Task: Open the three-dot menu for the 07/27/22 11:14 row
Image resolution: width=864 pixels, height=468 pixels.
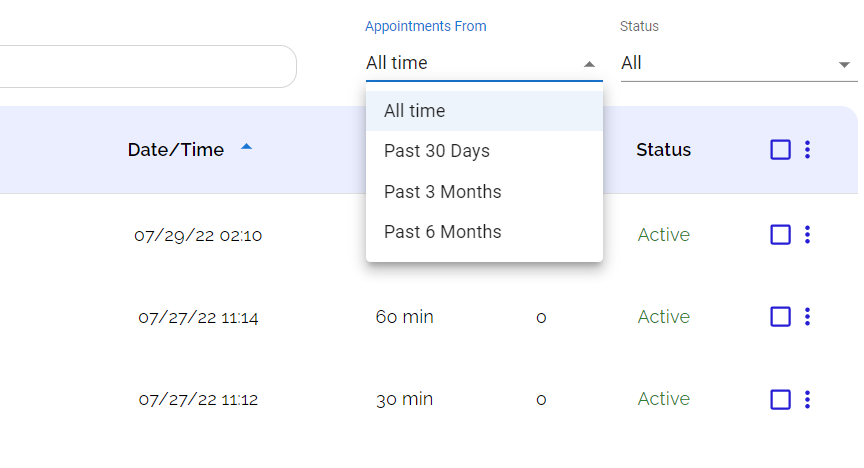Action: point(807,317)
